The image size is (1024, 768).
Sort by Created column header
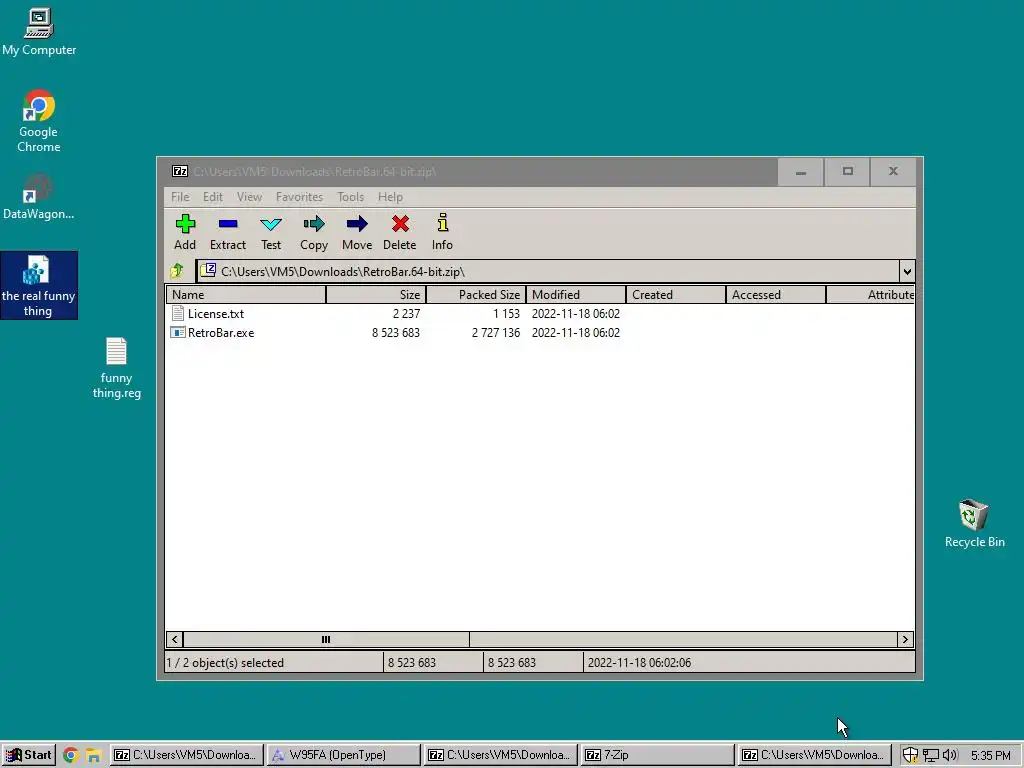point(676,295)
